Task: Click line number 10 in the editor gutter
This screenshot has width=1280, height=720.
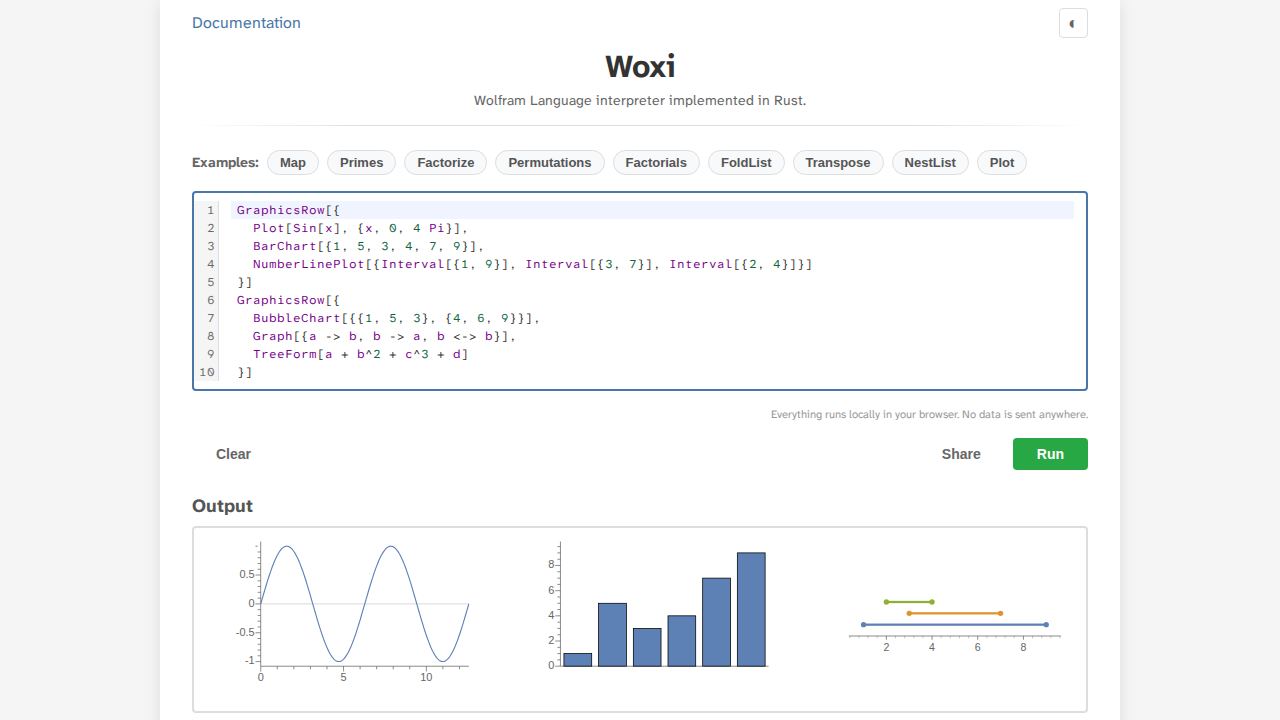Action: click(207, 372)
